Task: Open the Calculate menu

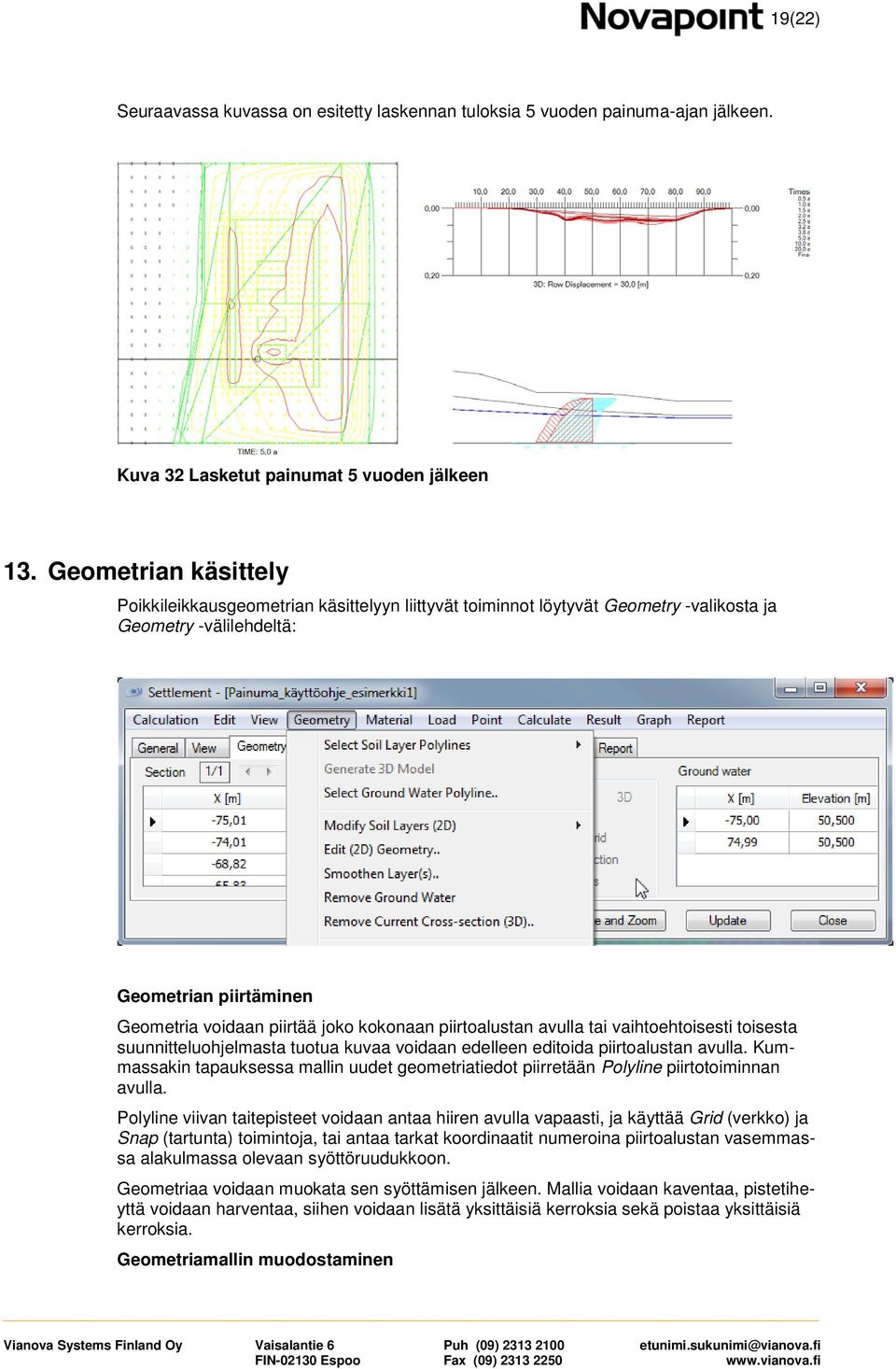Action: 544,720
